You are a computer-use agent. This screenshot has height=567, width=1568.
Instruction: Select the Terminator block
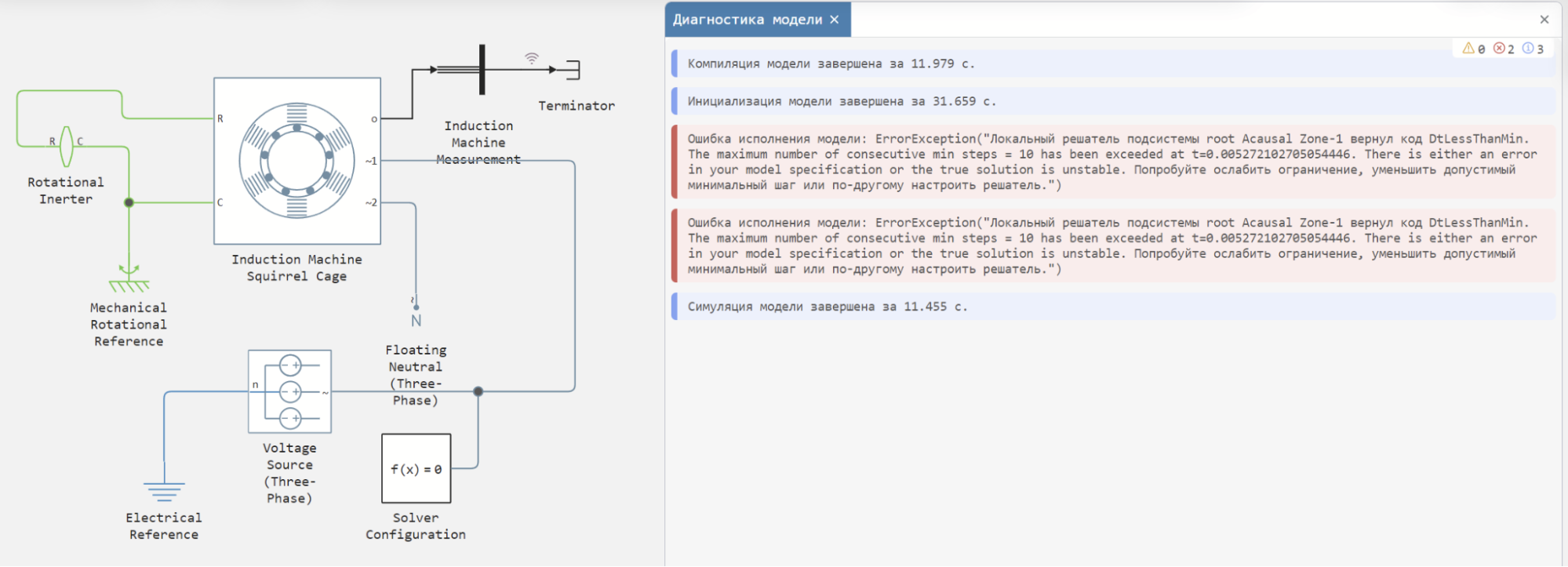click(572, 70)
